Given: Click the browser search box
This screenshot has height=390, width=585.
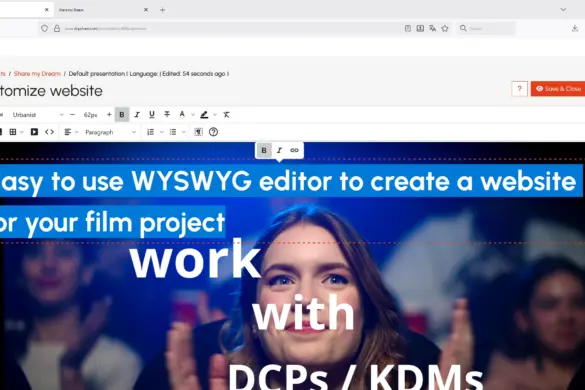Looking at the screenshot, I should point(486,28).
